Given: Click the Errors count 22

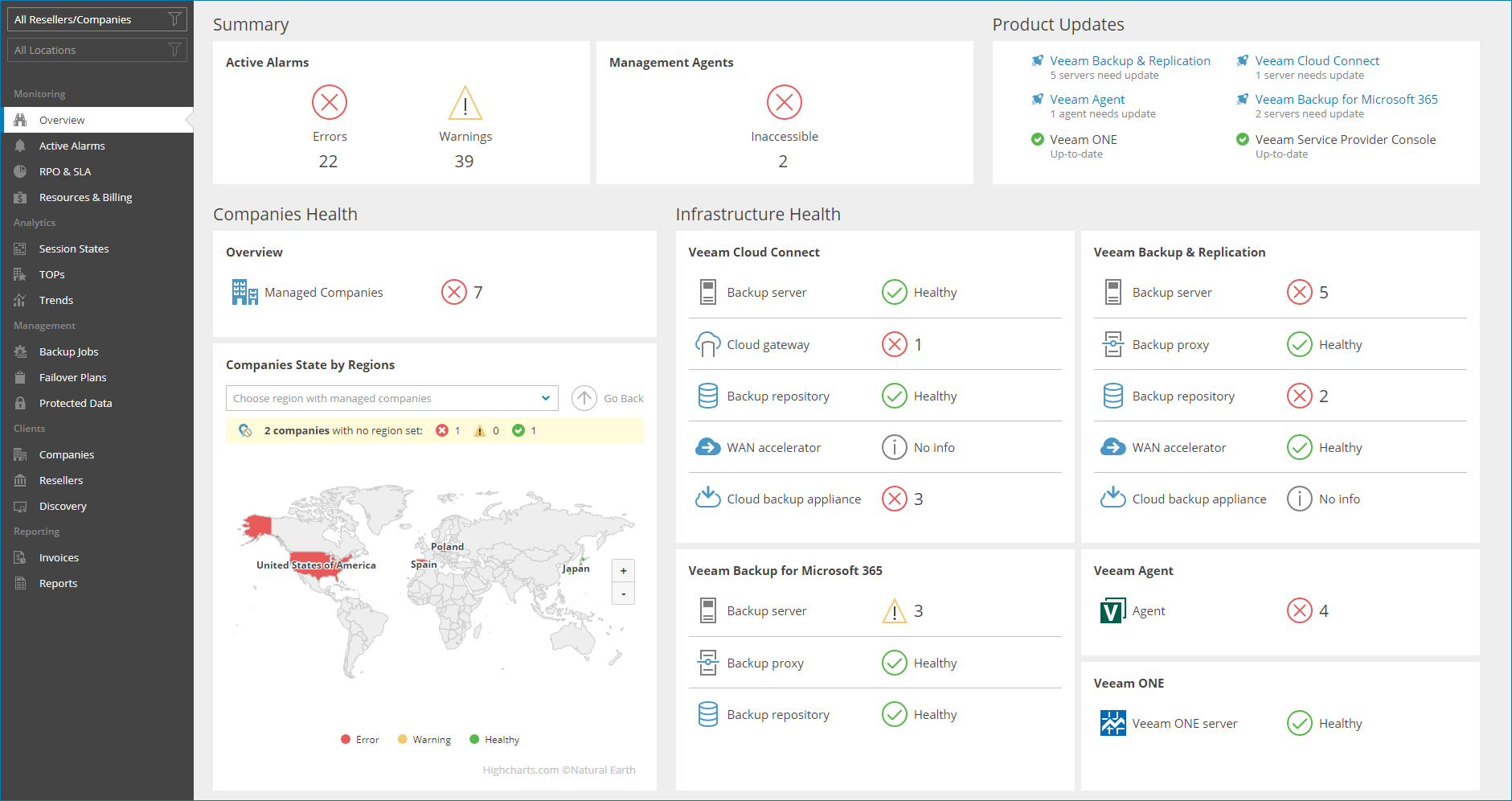Looking at the screenshot, I should click(x=328, y=162).
